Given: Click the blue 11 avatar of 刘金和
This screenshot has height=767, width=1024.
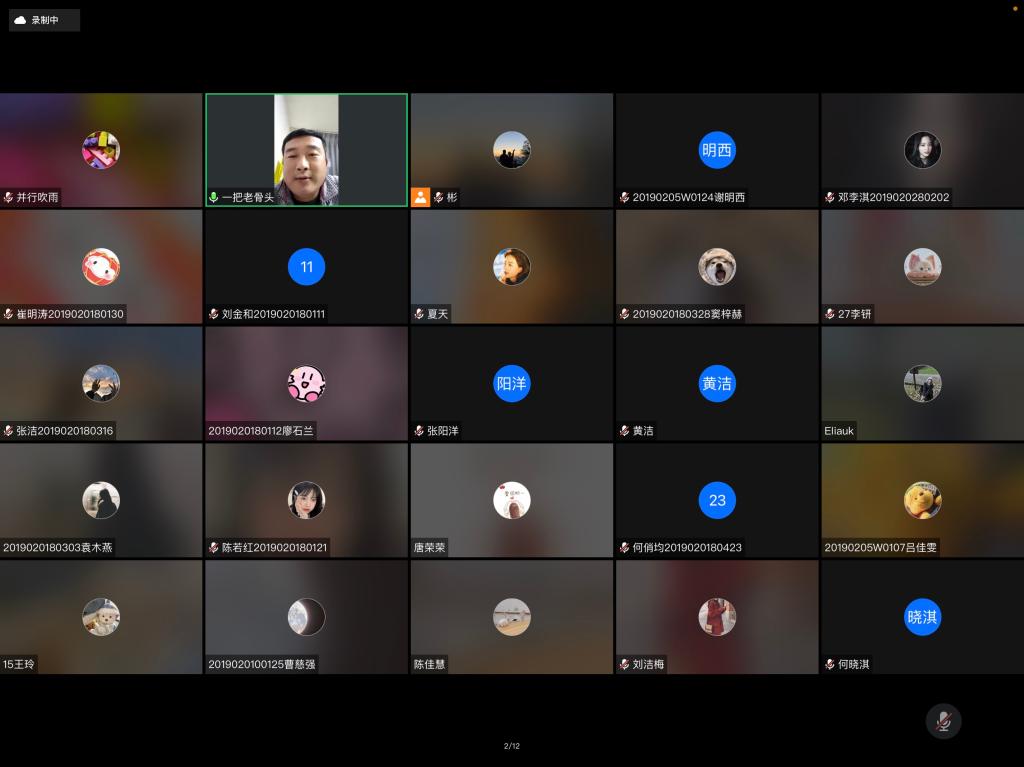Looking at the screenshot, I should click(306, 267).
